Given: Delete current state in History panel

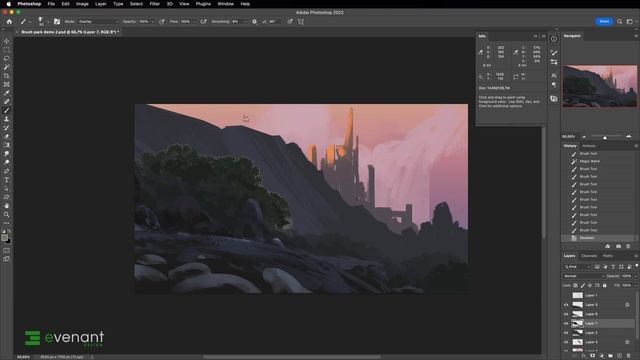Looking at the screenshot, I should click(x=628, y=246).
